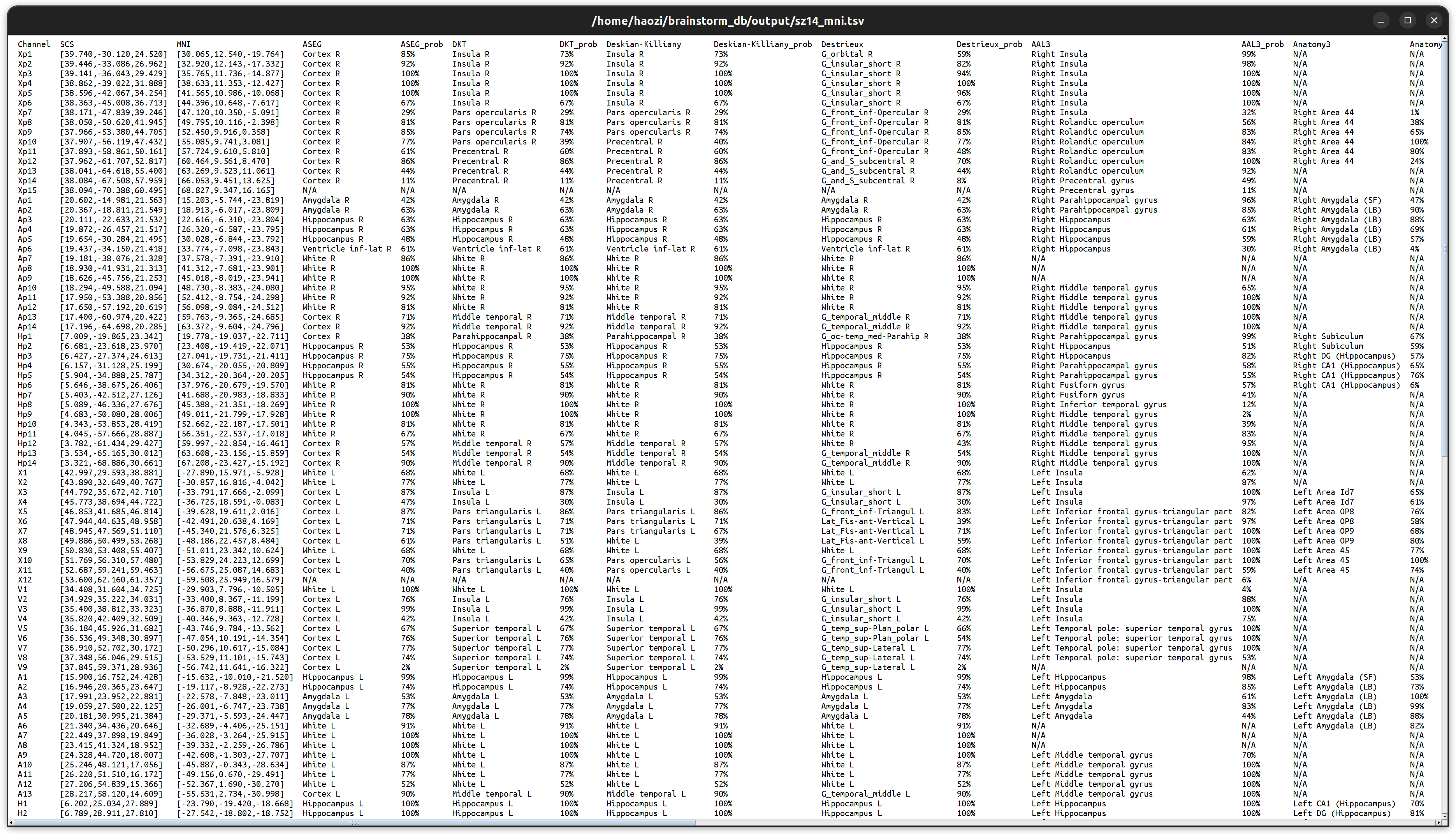The width and height of the screenshot is (1456, 834).
Task: Click the file path title sz14_mni.tsv
Action: [728, 21]
